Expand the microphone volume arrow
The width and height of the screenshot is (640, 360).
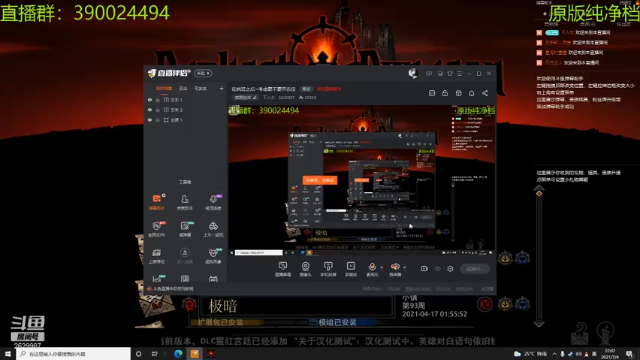click(382, 268)
